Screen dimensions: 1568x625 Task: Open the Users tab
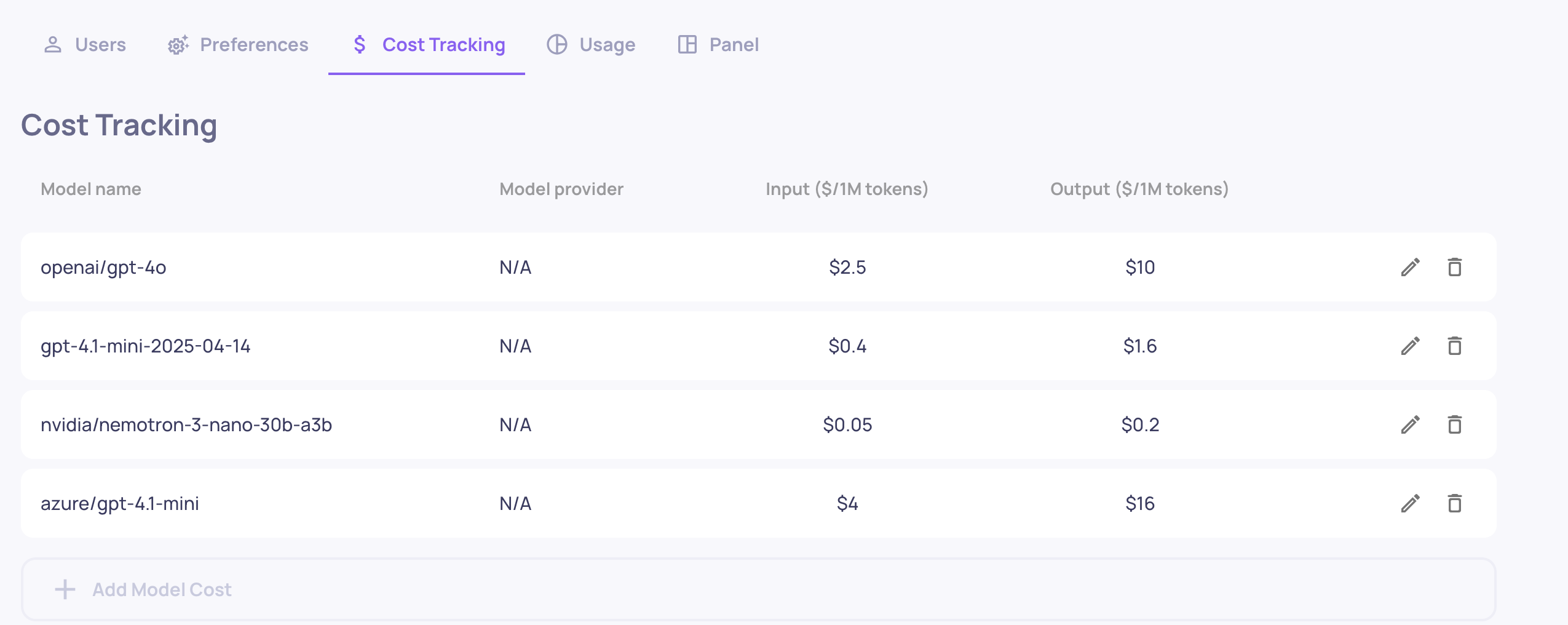(85, 44)
